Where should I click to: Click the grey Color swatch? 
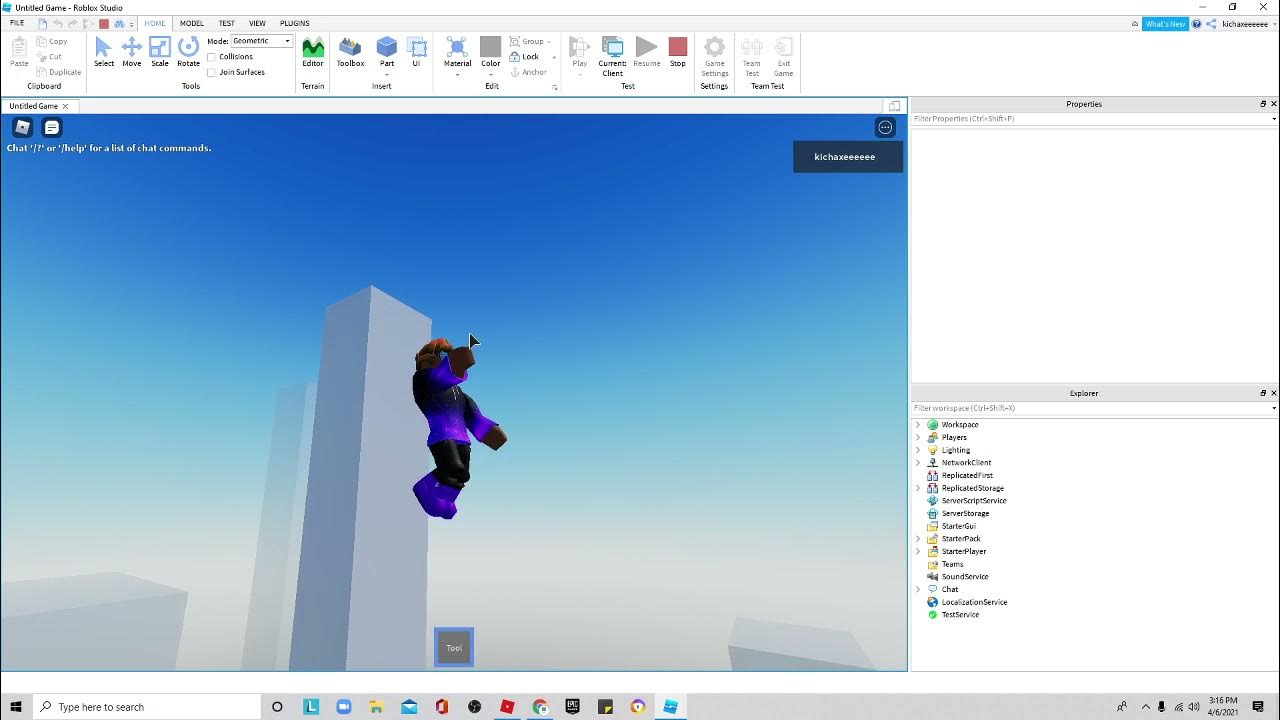[490, 46]
